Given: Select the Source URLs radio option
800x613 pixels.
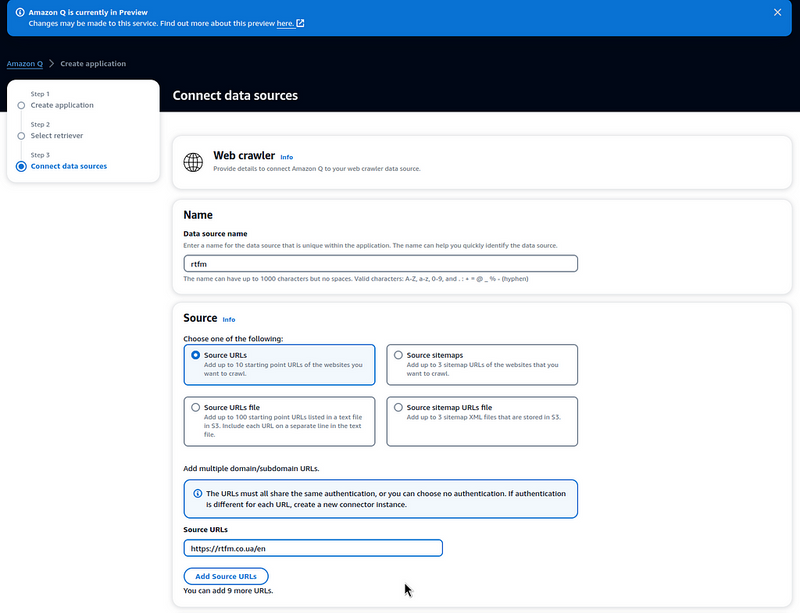Looking at the screenshot, I should click(196, 355).
